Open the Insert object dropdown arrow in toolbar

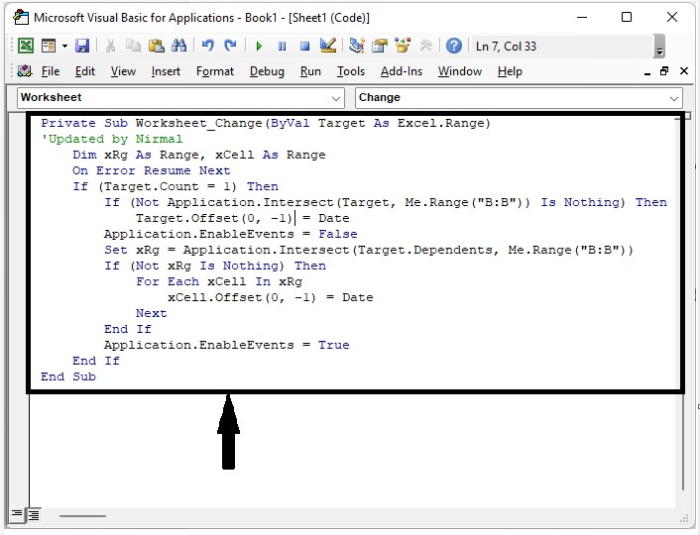(65, 46)
